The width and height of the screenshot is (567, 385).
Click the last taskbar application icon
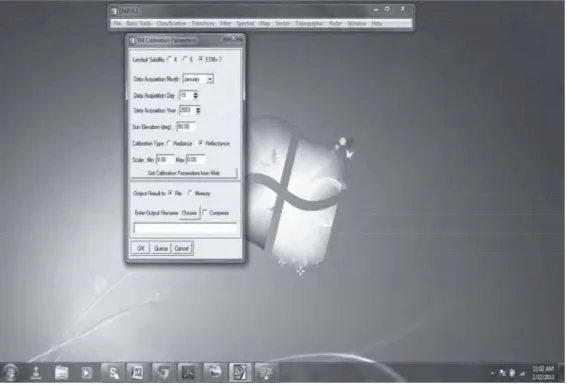click(x=266, y=372)
